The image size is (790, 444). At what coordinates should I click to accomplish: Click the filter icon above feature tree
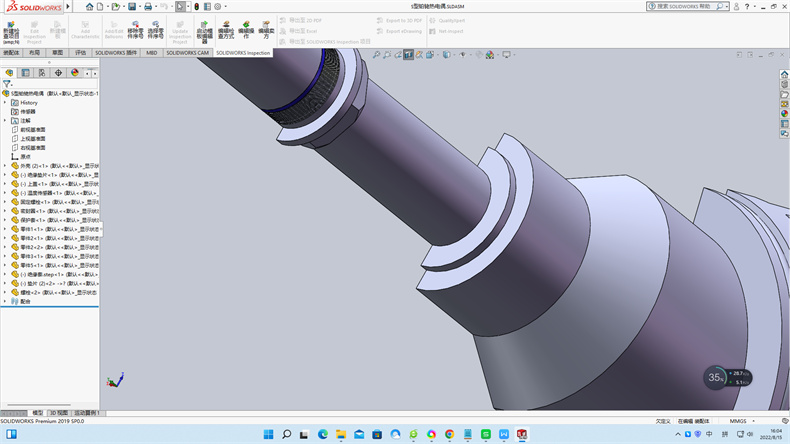[7, 84]
